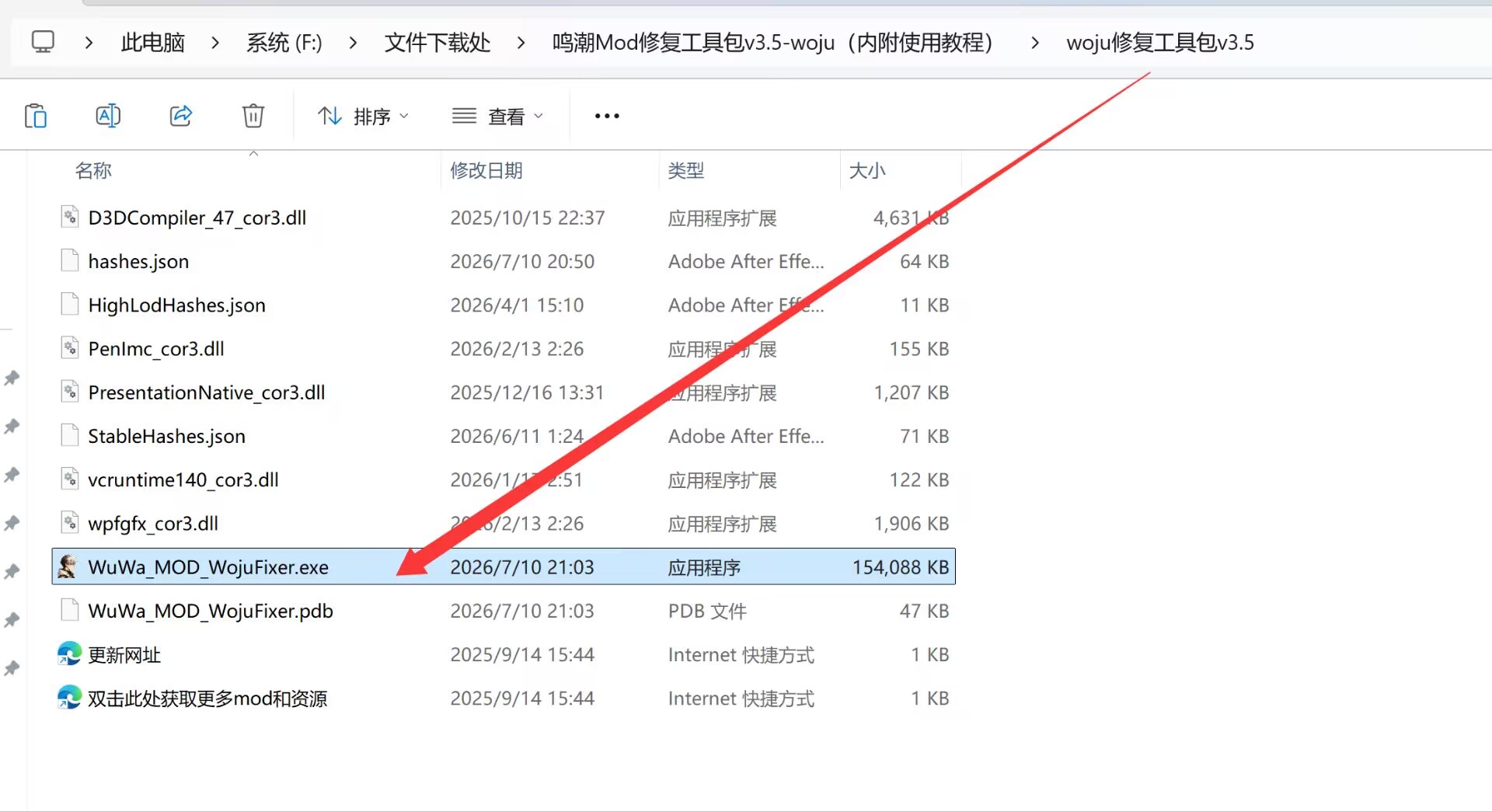Select vcruntime140_cor3.dll file
This screenshot has height=812, width=1492.
click(183, 479)
